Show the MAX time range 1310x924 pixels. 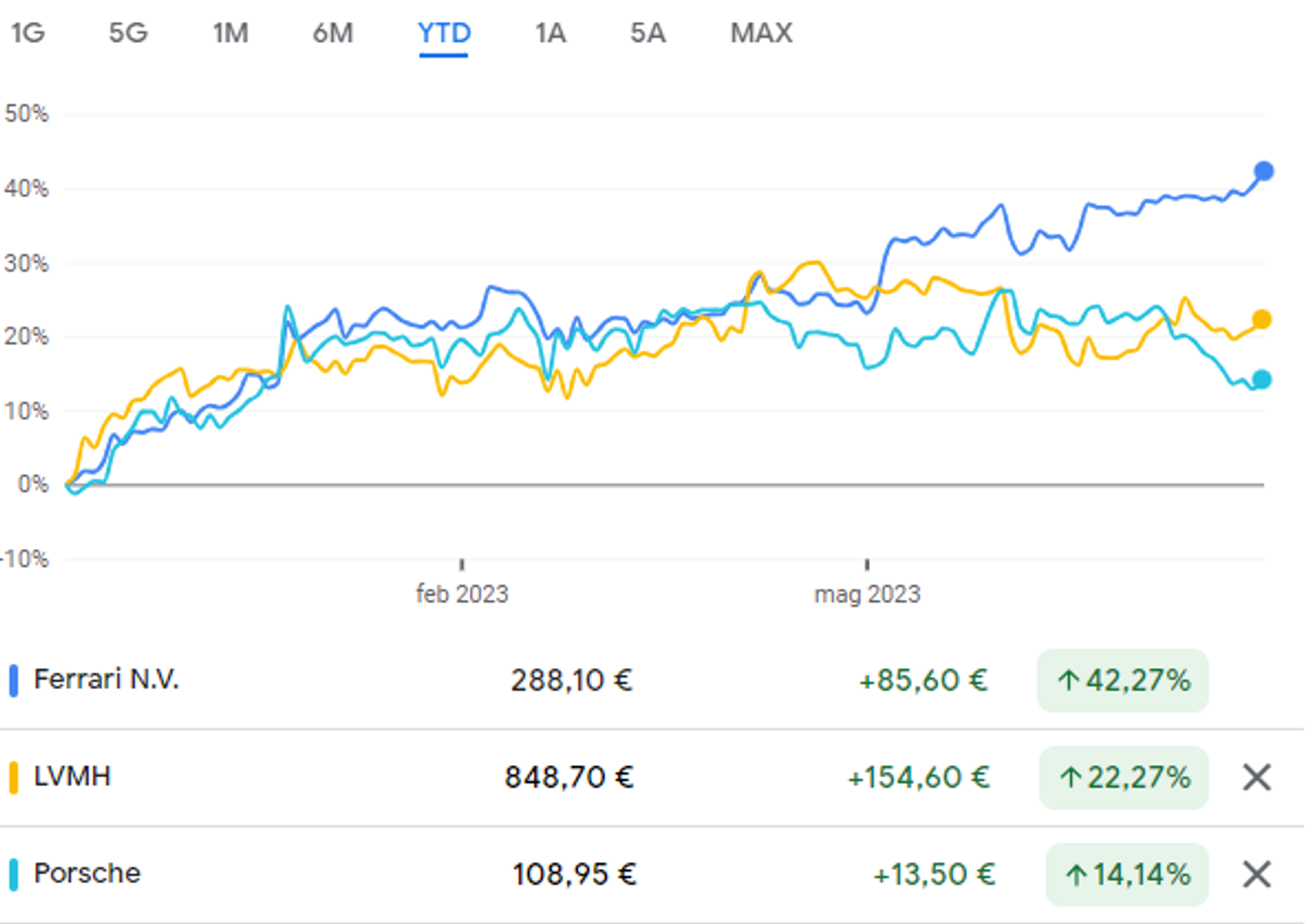[762, 33]
